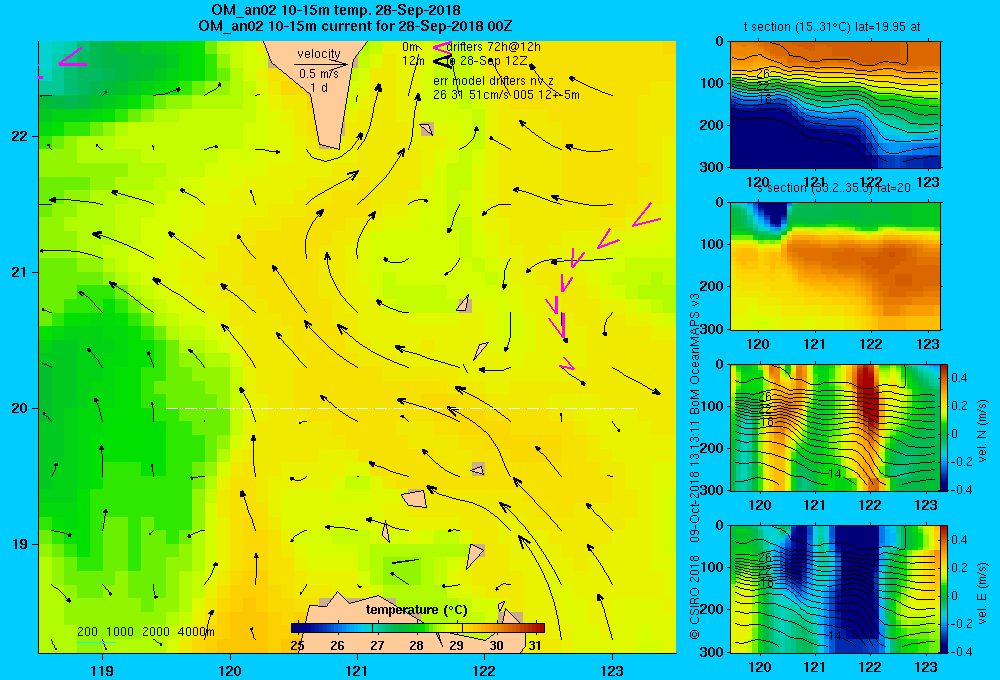This screenshot has height=680, width=1000.
Task: Click the '28-Sep 12Z' legend text
Action: point(492,61)
